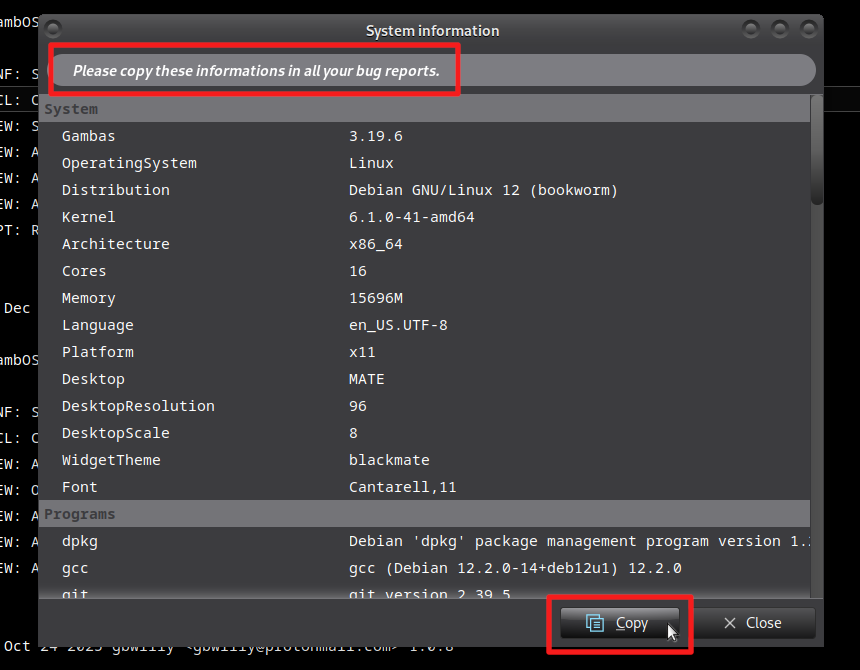Click the X icon on the Close button
The height and width of the screenshot is (670, 860).
click(729, 623)
